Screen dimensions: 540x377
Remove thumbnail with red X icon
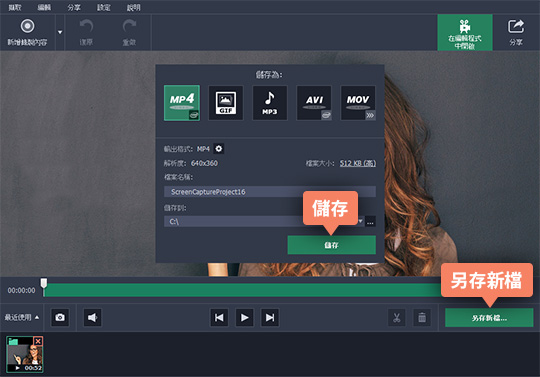coord(38,341)
